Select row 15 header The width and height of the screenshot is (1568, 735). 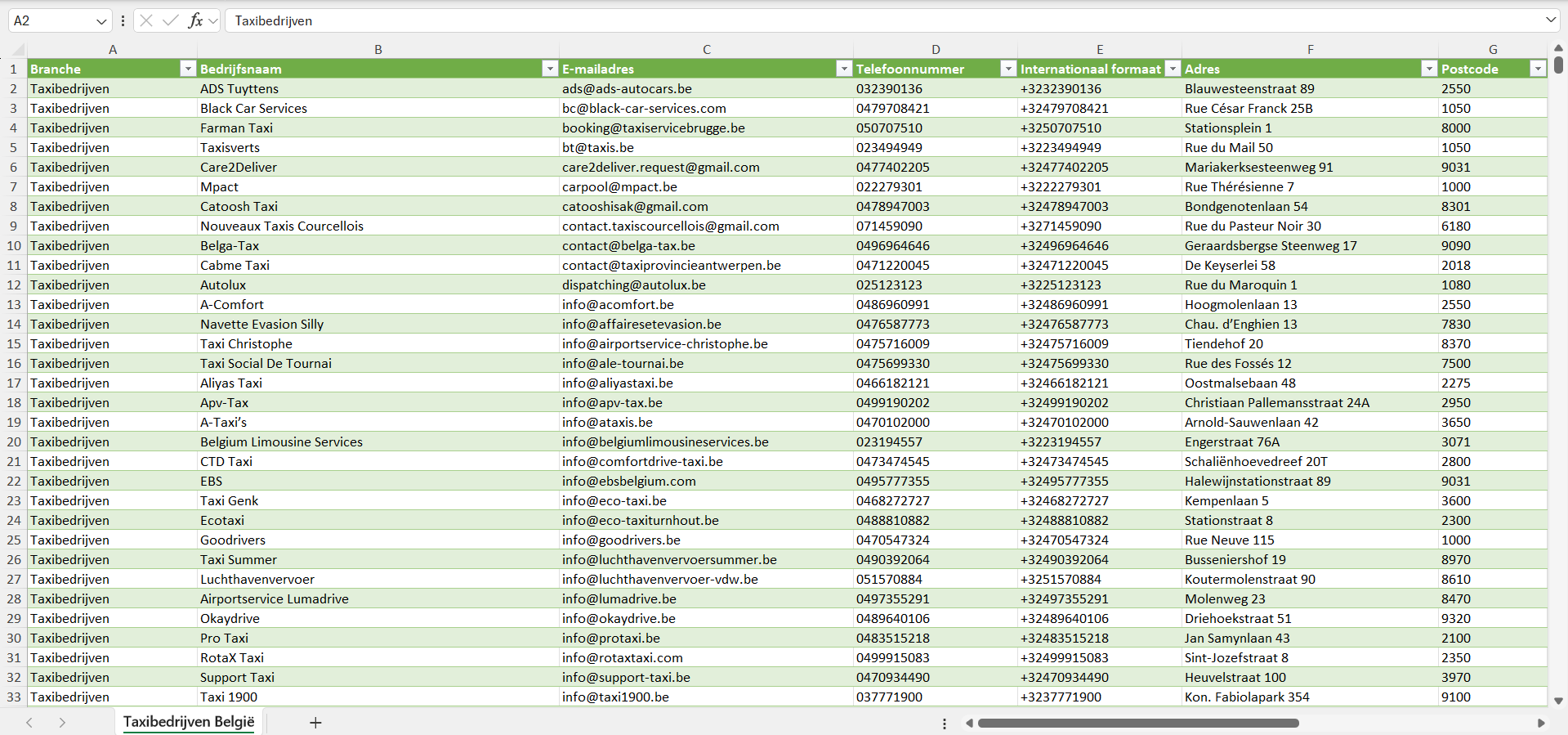14,343
